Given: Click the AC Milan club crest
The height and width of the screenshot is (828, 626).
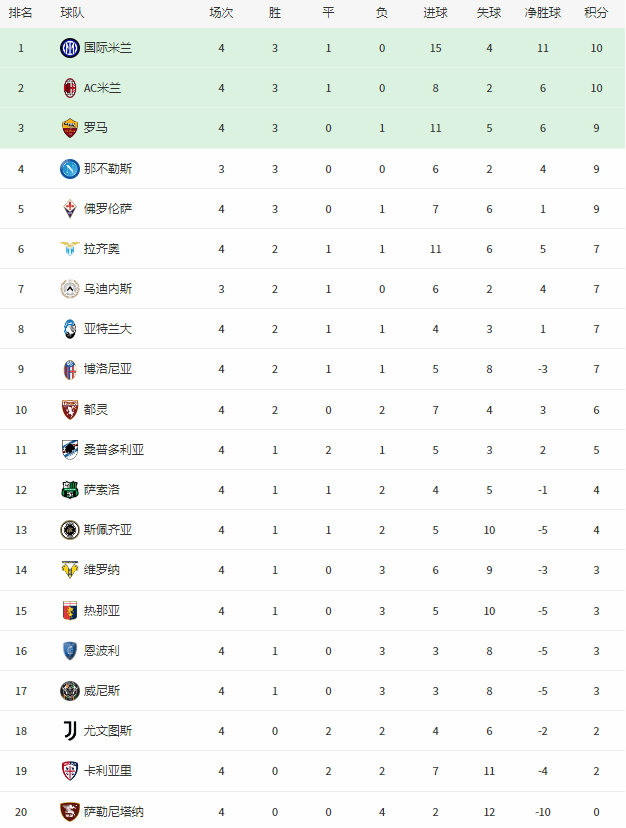Looking at the screenshot, I should pyautogui.click(x=70, y=88).
